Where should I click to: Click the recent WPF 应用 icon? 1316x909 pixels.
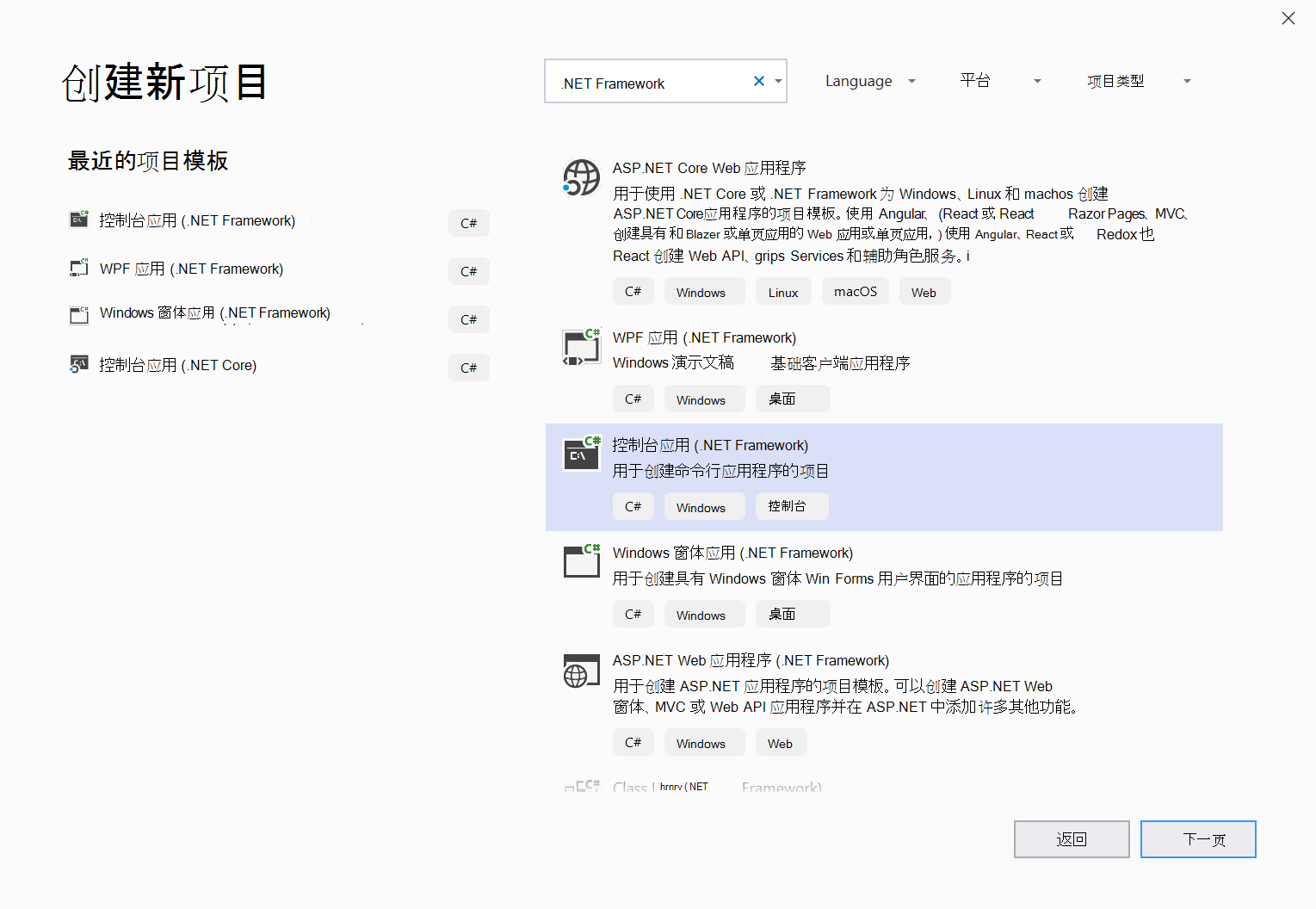pyautogui.click(x=79, y=268)
